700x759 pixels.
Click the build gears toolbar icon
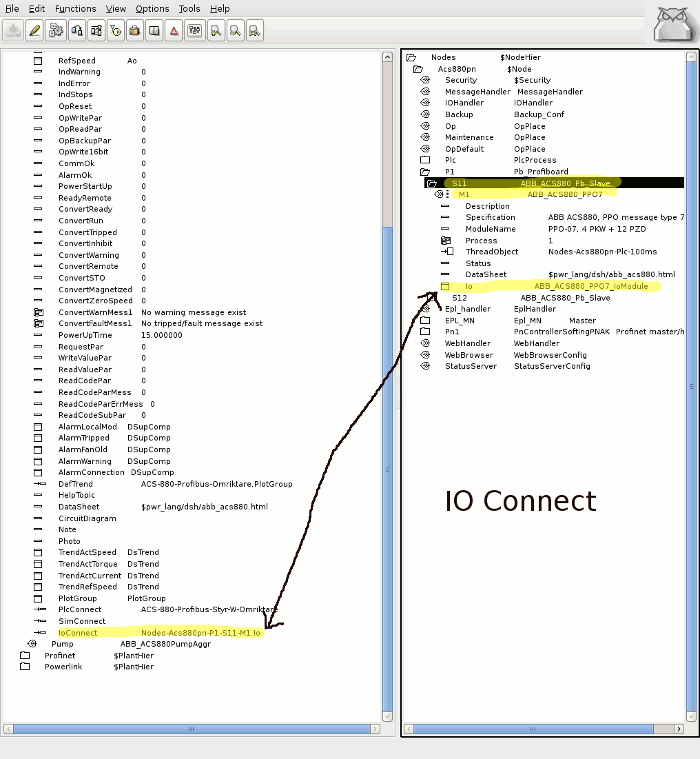tap(56, 31)
